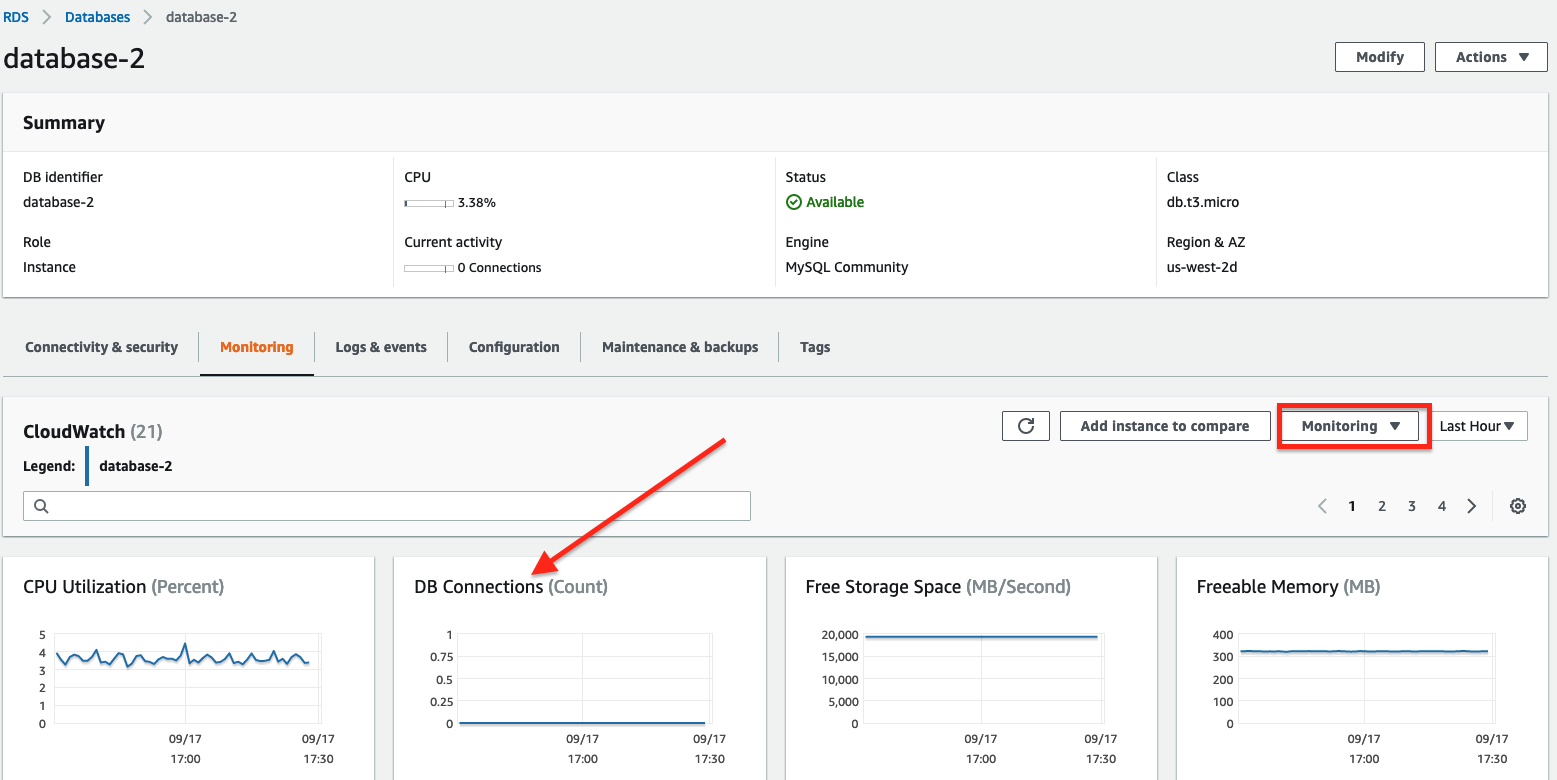
Task: Open the graph preferences gear icon
Action: [1518, 505]
